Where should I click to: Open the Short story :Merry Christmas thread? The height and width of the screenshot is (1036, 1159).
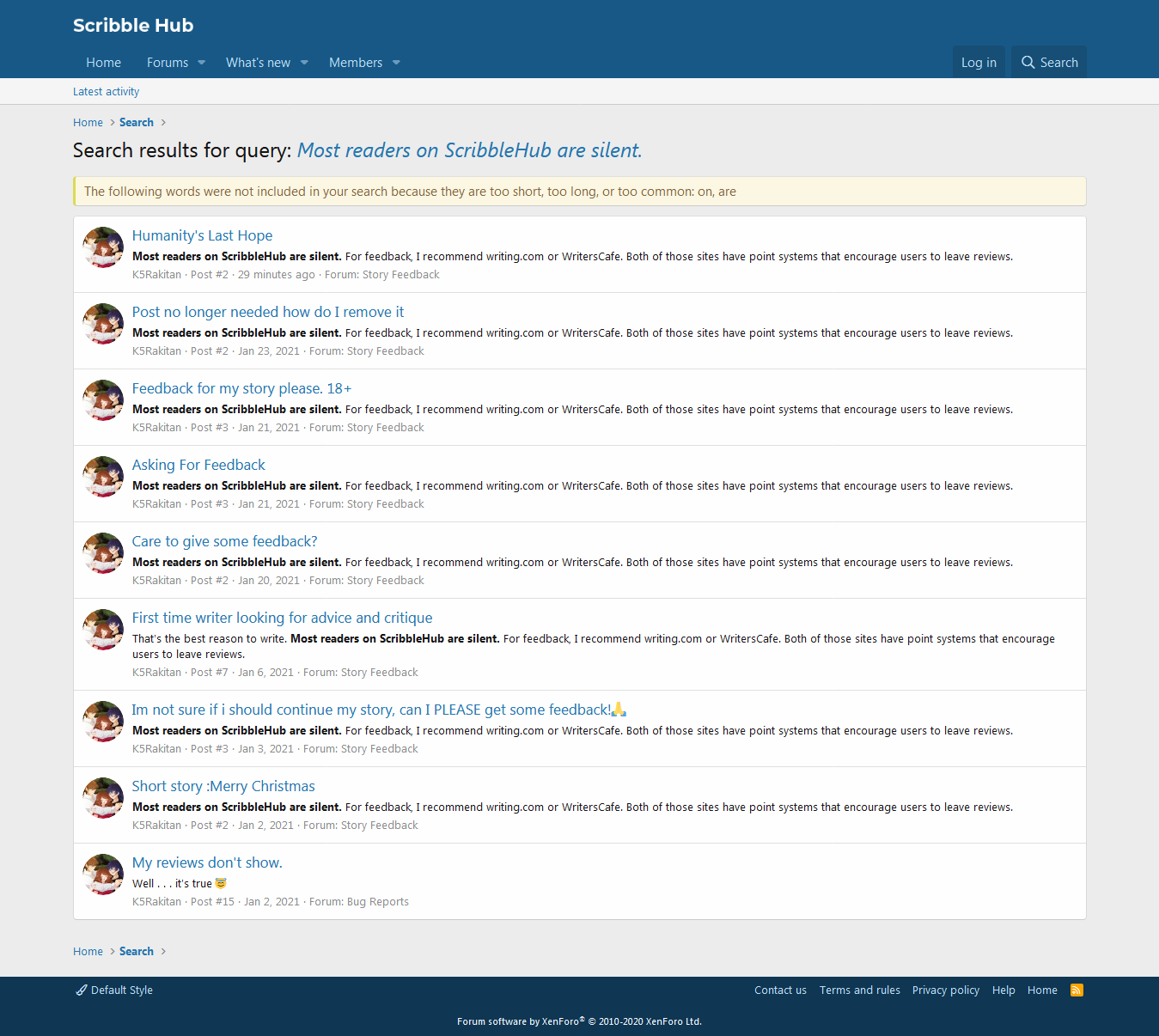click(x=223, y=786)
